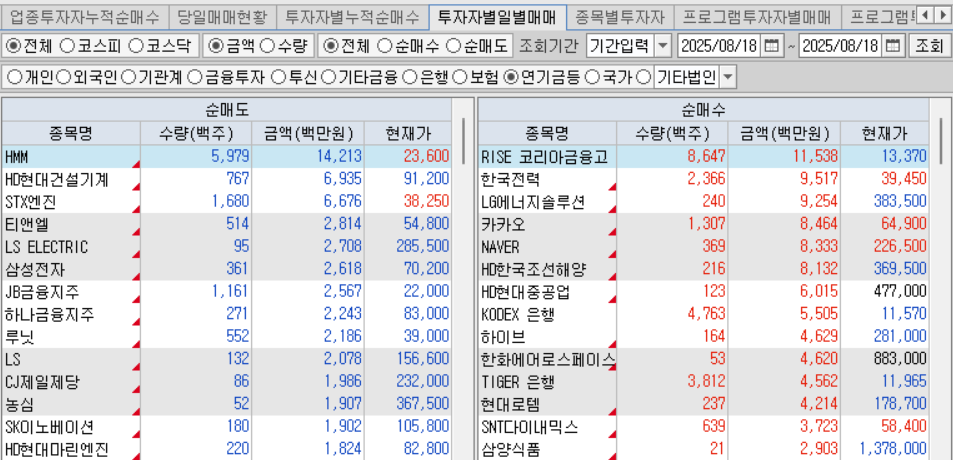Click the end date input field
953x460 pixels.
pos(842,46)
